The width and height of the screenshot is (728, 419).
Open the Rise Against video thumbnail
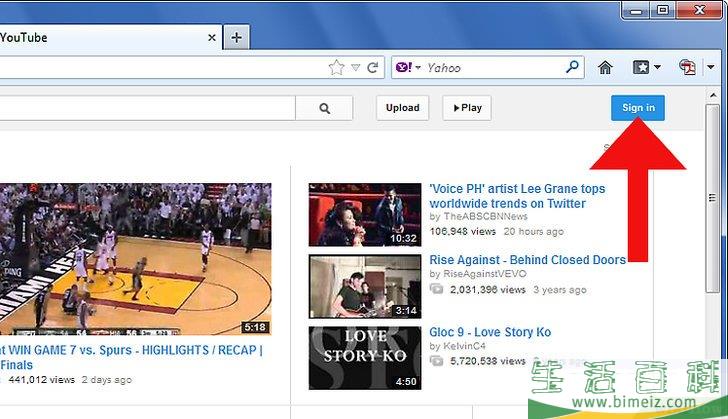pyautogui.click(x=365, y=286)
